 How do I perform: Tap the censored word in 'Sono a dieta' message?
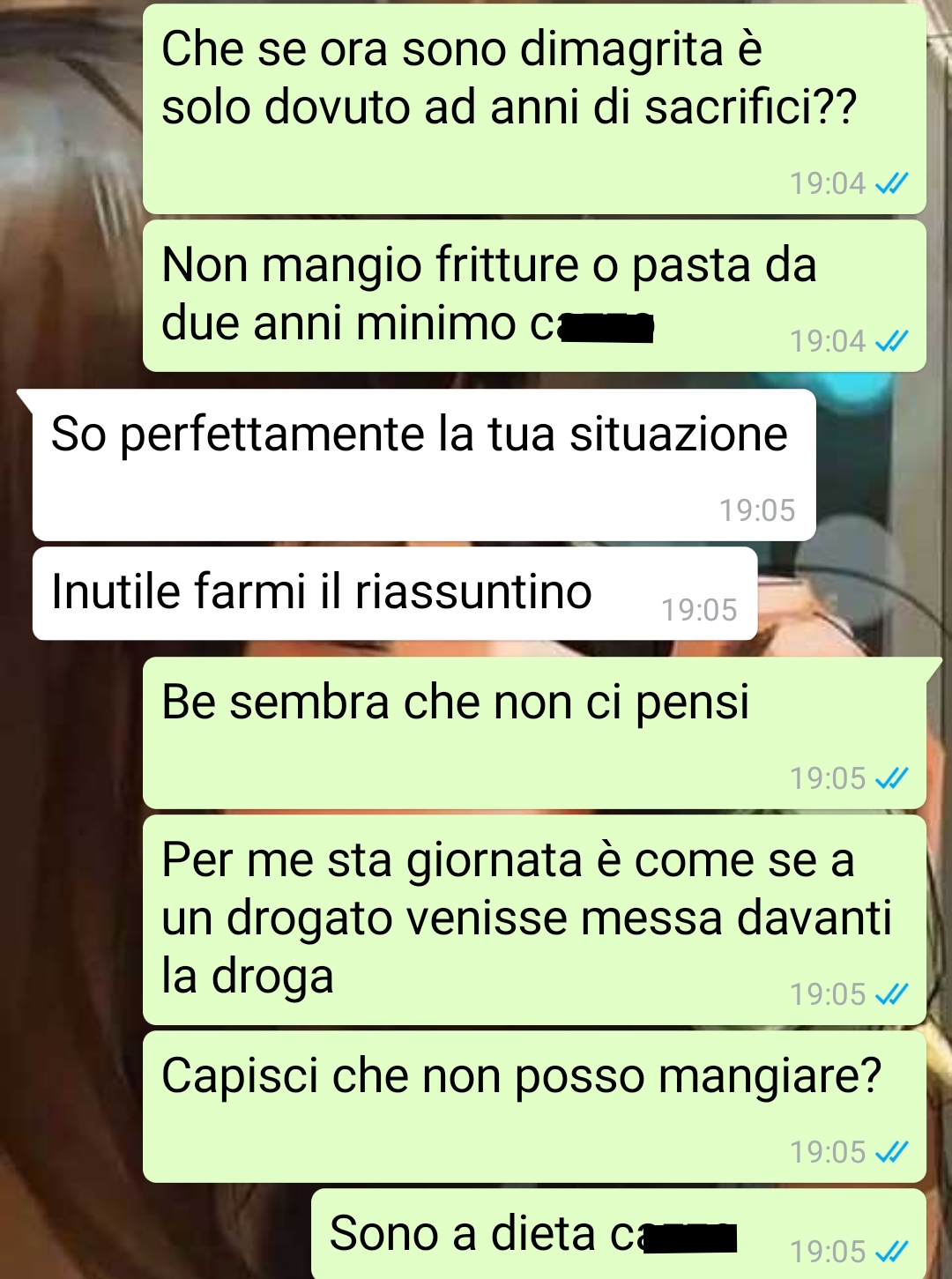689,1238
